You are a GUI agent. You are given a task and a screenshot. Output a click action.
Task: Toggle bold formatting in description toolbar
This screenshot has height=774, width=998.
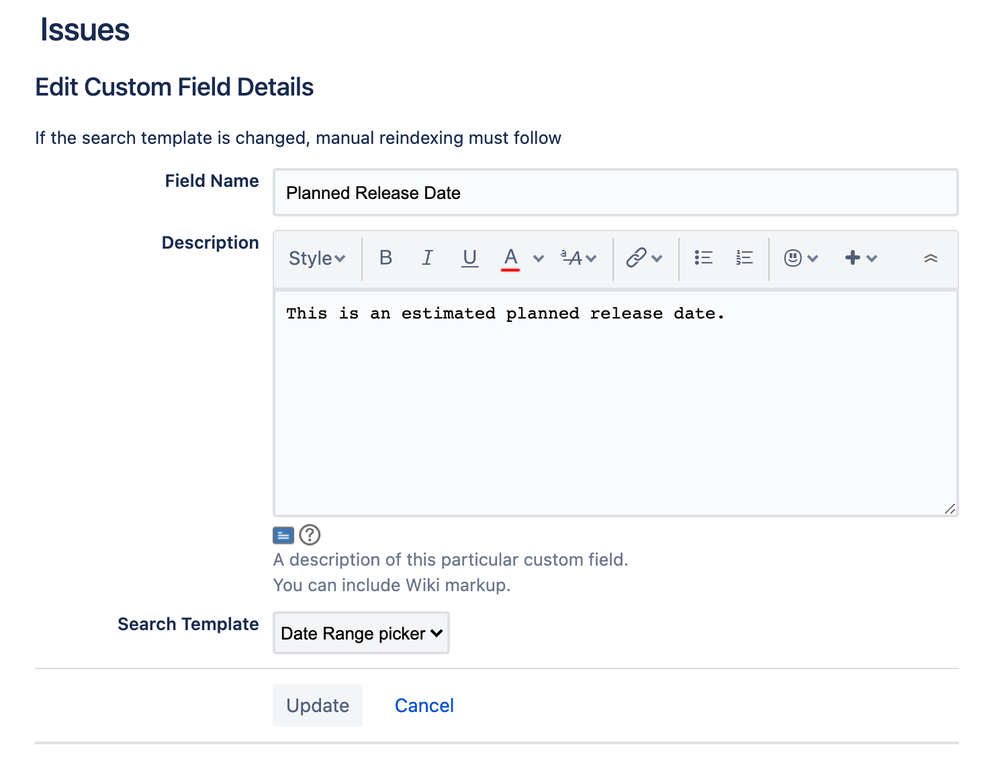tap(385, 258)
